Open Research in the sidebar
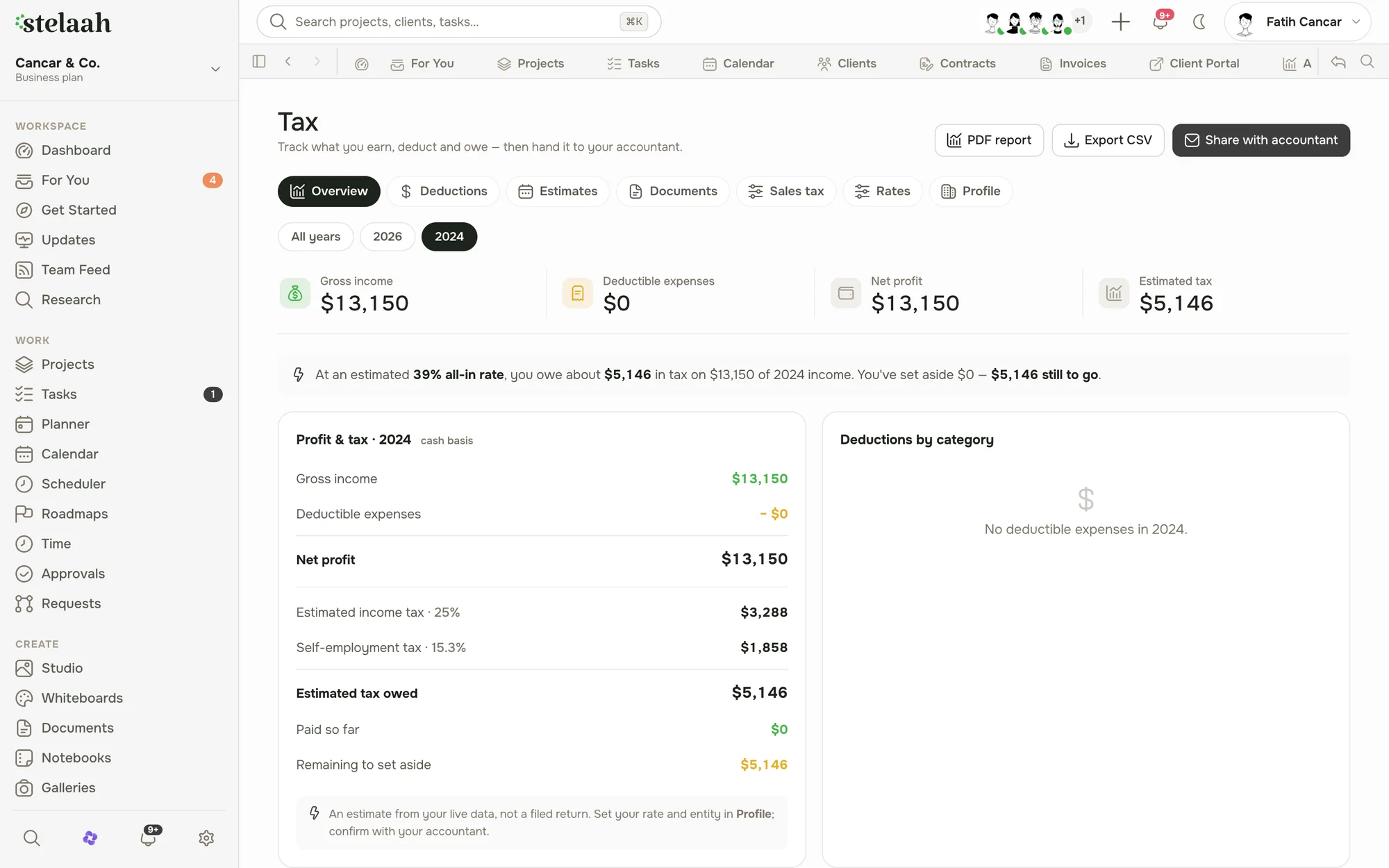Image resolution: width=1389 pixels, height=868 pixels. (118, 299)
